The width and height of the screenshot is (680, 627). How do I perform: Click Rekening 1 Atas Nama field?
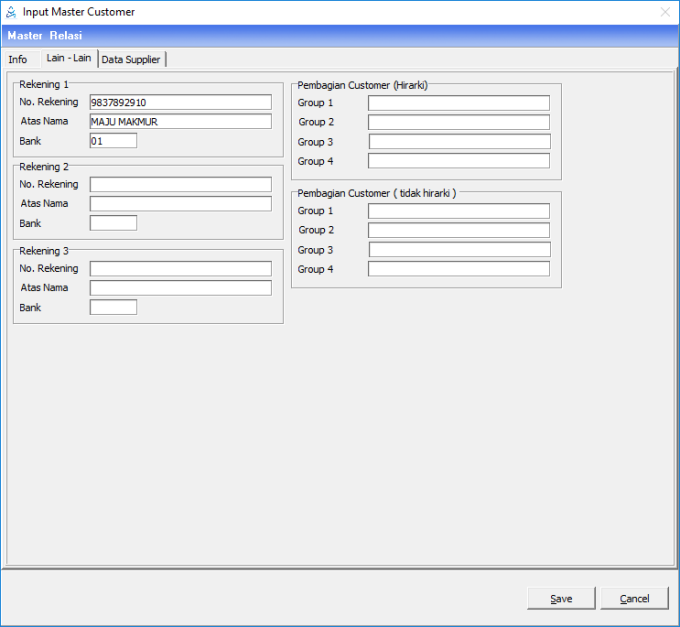pos(180,122)
